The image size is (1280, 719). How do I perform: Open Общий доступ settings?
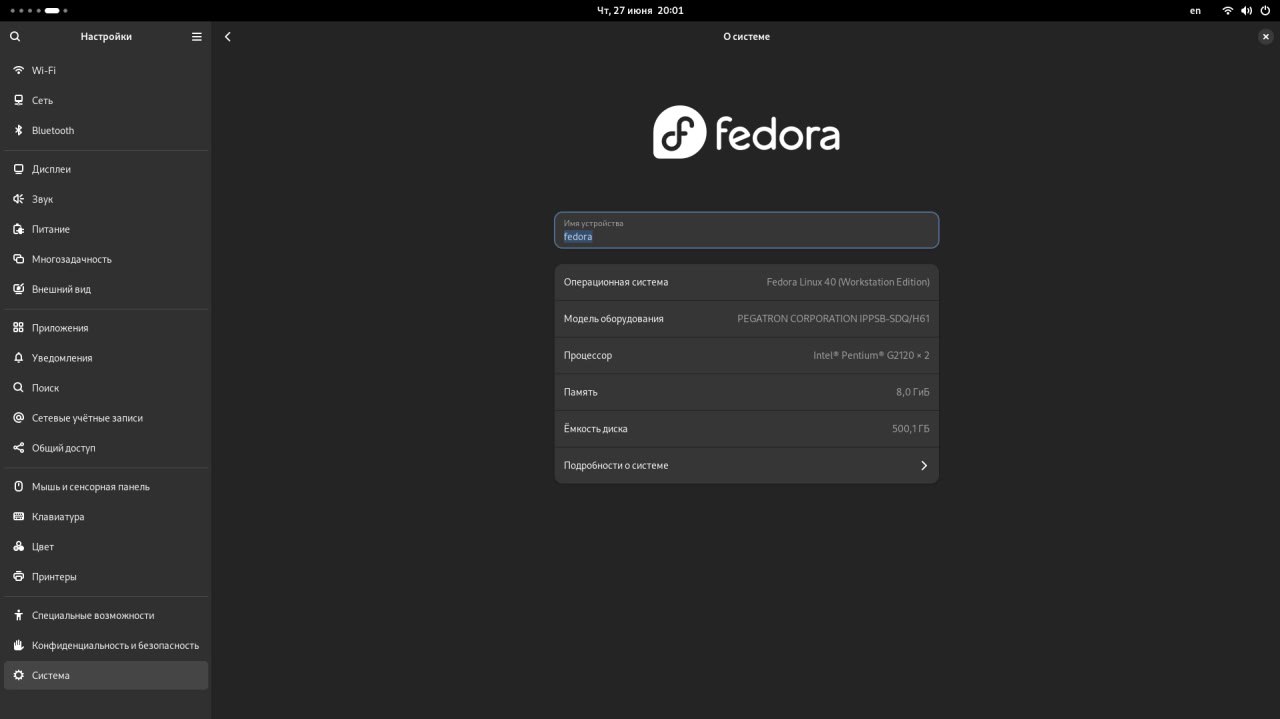[x=106, y=448]
